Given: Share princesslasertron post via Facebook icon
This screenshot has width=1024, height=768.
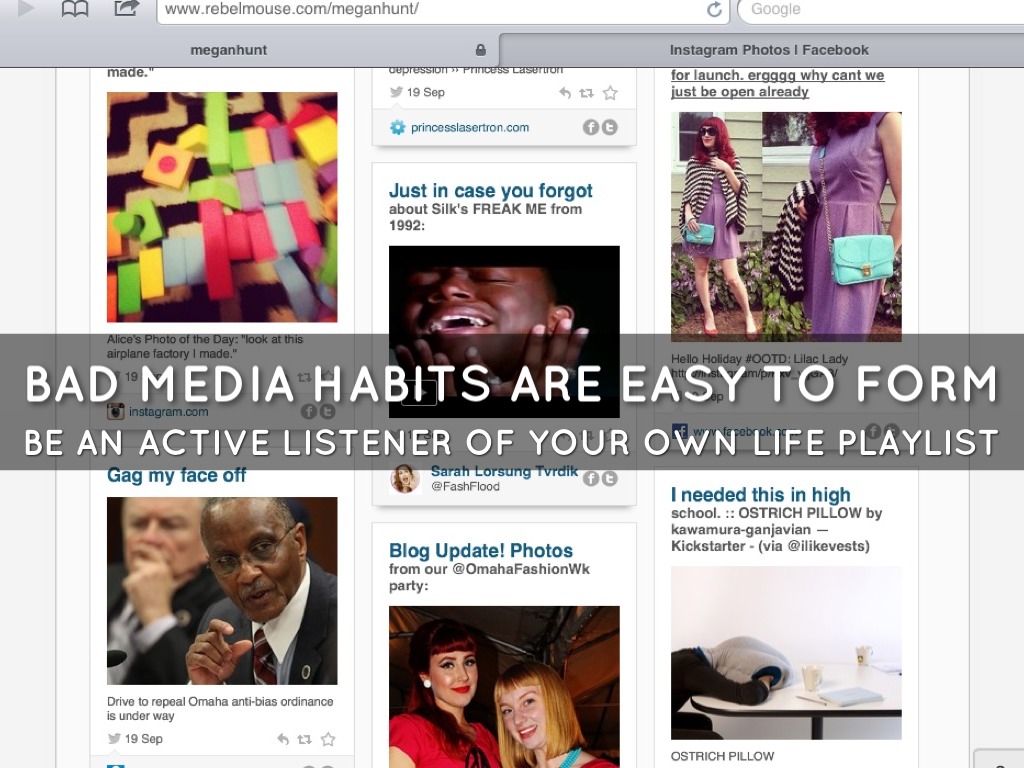Looking at the screenshot, I should click(x=591, y=127).
